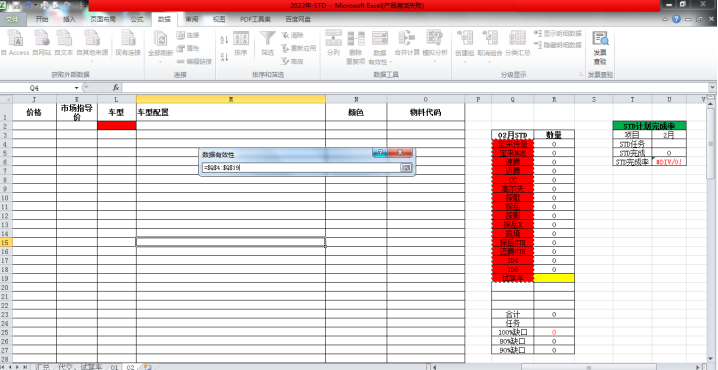The image size is (718, 370).
Task: Close the 数据有效性 dialog
Action: tap(400, 152)
